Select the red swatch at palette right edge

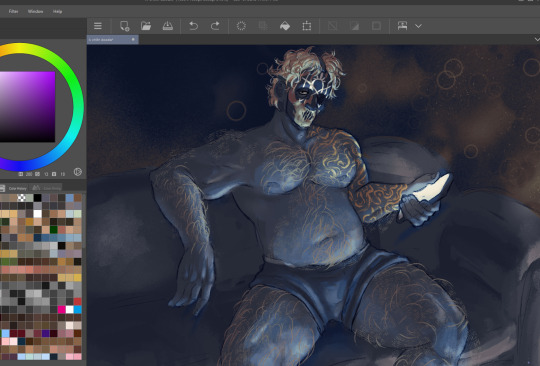point(78,302)
